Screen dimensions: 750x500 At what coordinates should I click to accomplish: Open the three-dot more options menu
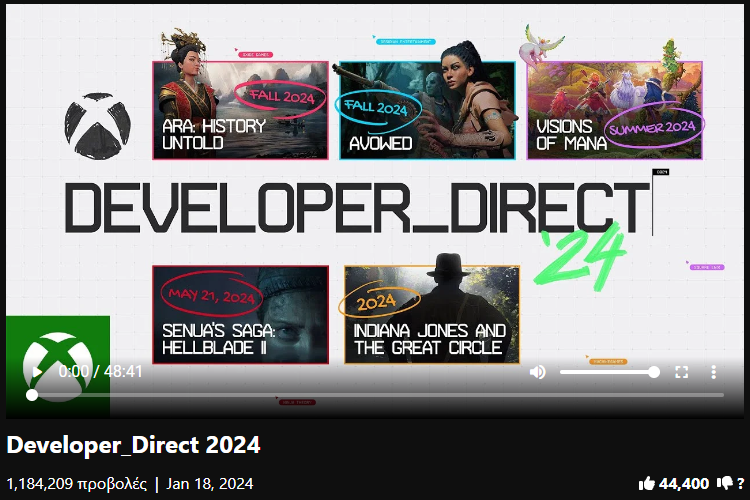[x=713, y=372]
